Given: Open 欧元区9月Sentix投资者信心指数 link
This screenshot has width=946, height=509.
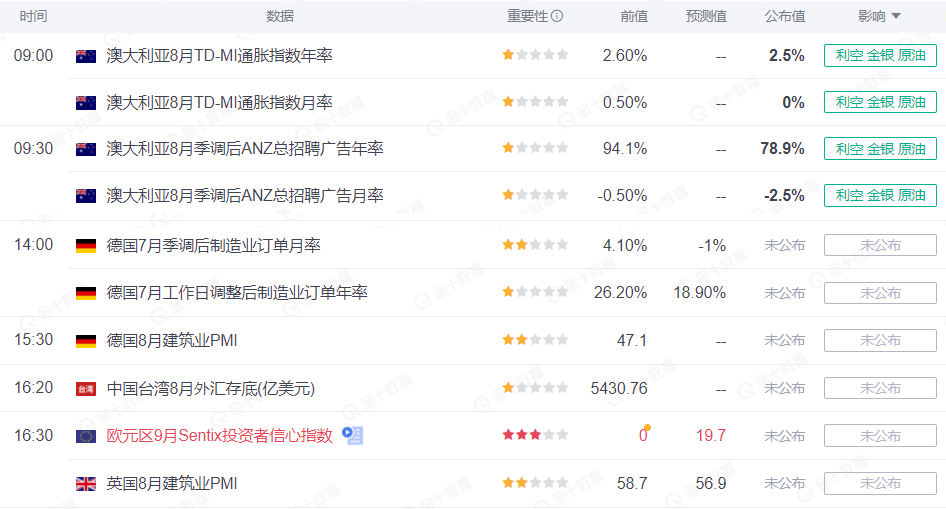Looking at the screenshot, I should click(x=220, y=435).
